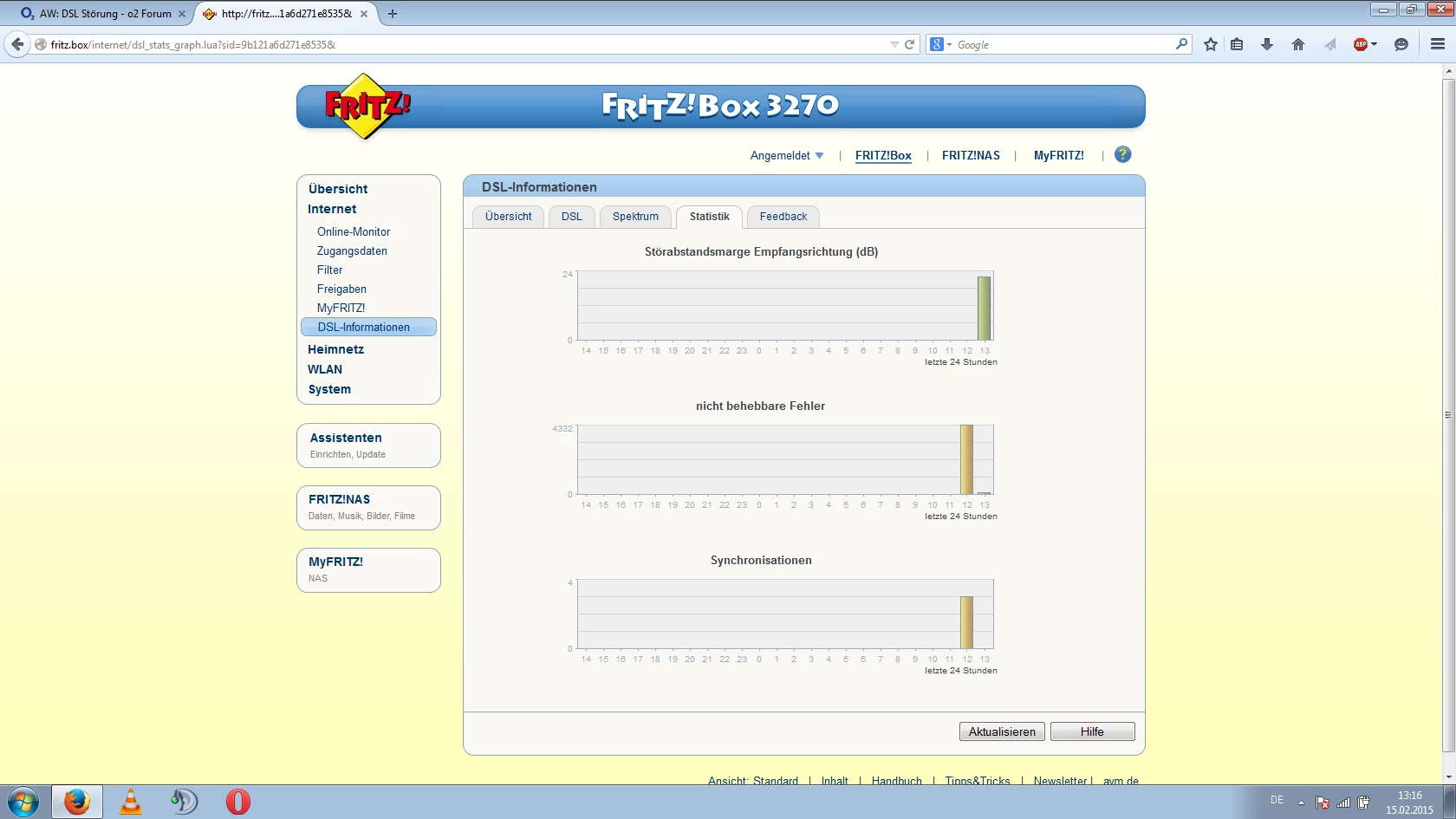The height and width of the screenshot is (819, 1456).
Task: Open Zugangsdaten in the sidebar
Action: [352, 251]
